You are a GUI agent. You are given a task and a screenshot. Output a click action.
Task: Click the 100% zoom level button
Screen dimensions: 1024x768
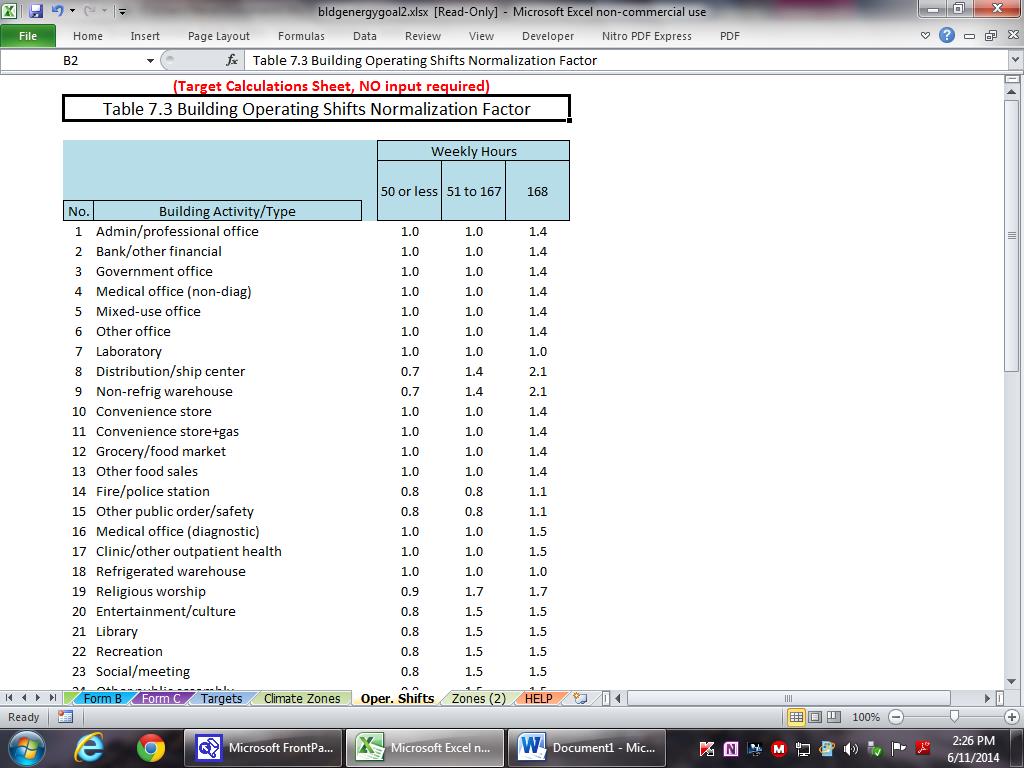[866, 717]
